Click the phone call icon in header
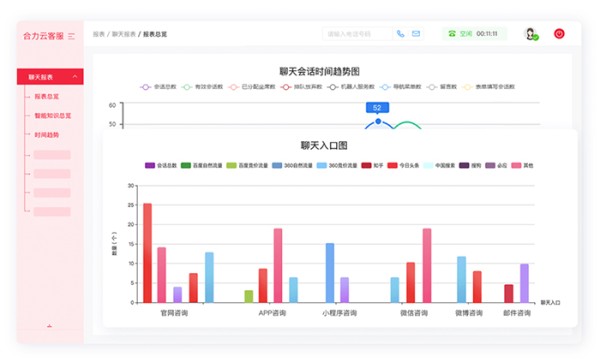Image resolution: width=600 pixels, height=362 pixels. (x=400, y=34)
